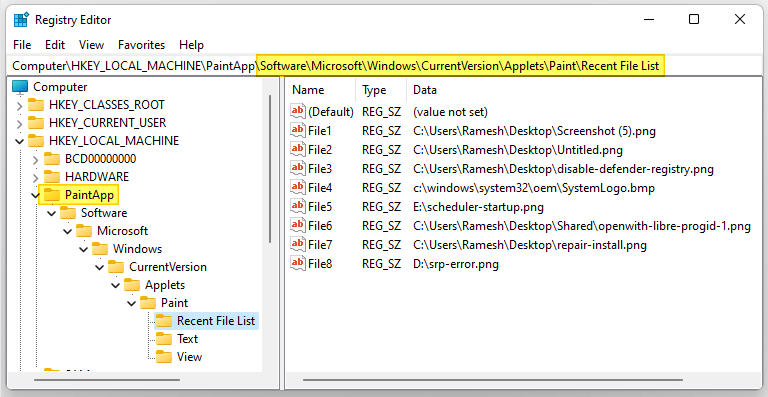
Task: Click the PaintApp folder icon
Action: point(52,195)
